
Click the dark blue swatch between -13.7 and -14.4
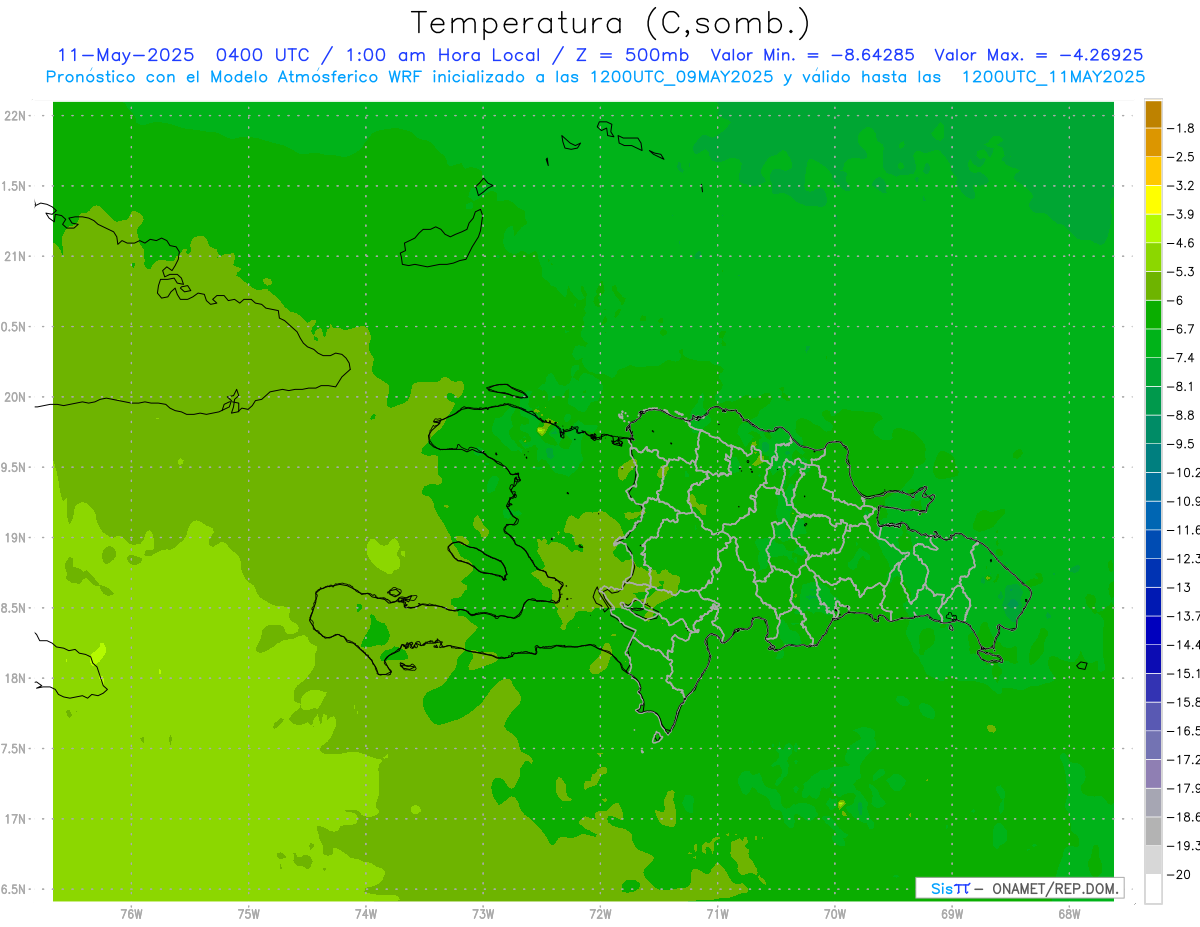point(1153,630)
